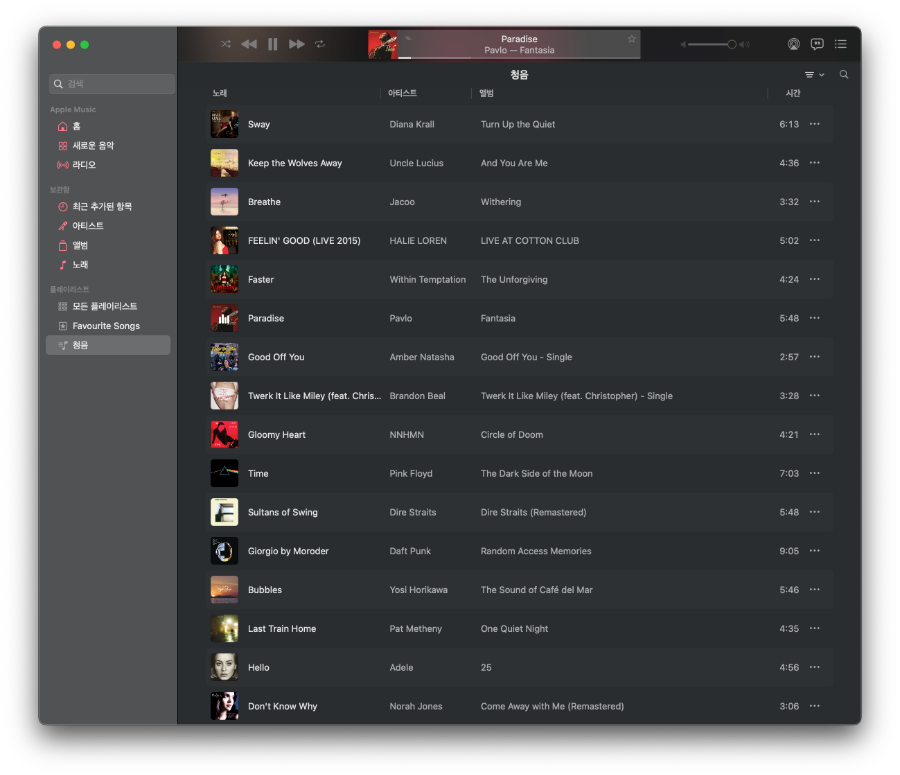The image size is (900, 775).
Task: Show the lyrics panel
Action: pyautogui.click(x=817, y=44)
